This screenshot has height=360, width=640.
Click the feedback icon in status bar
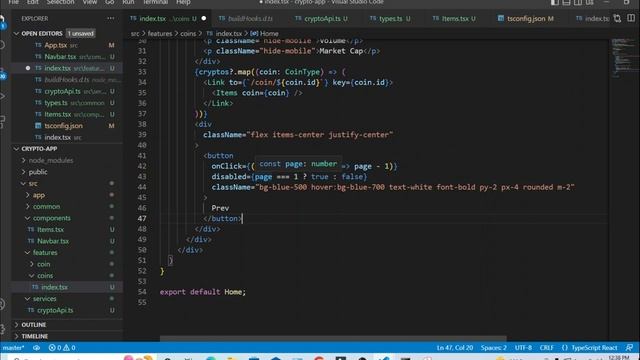click(x=629, y=348)
